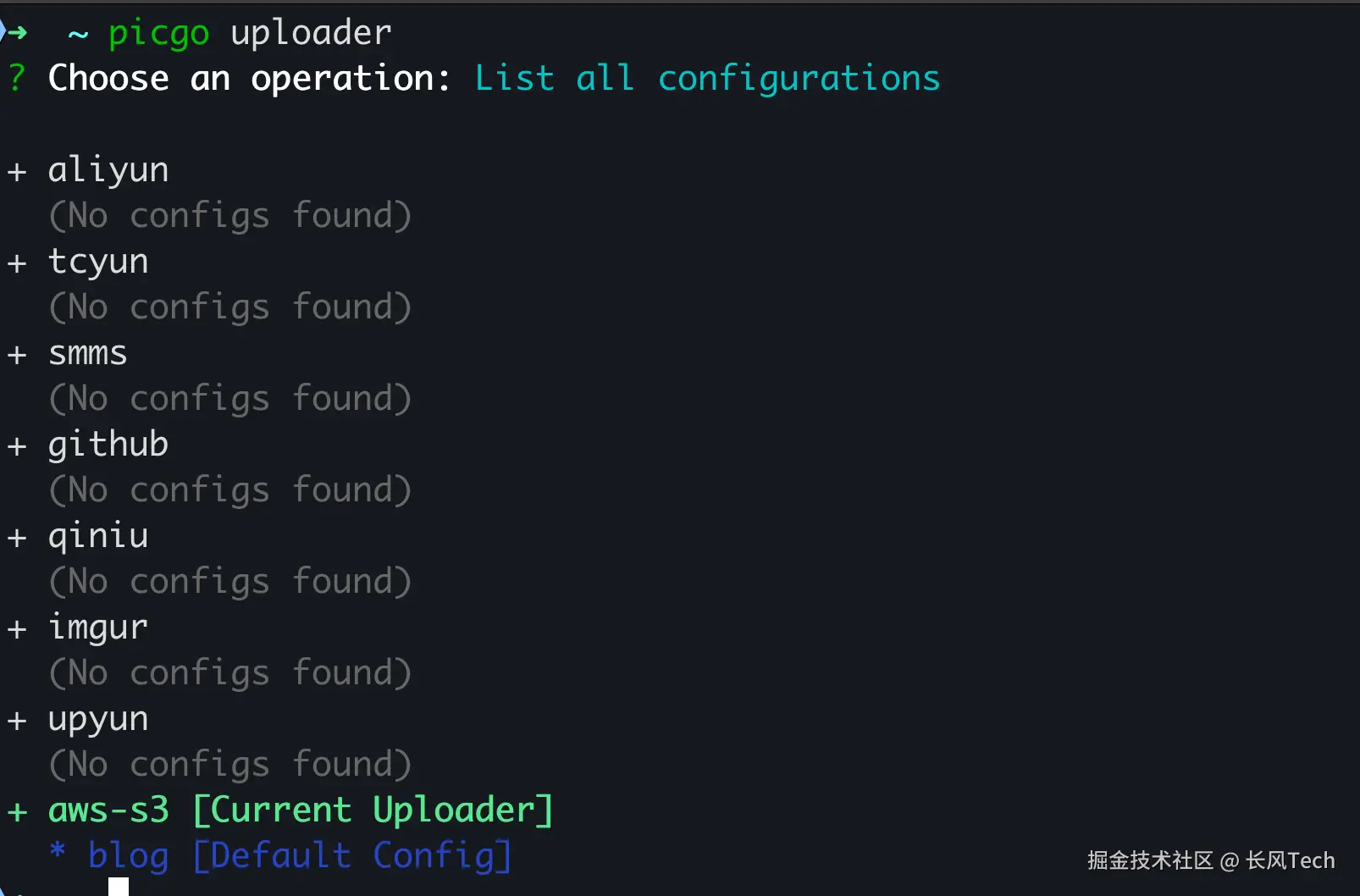Click the aws-s3 [Current Uploader] line
Viewport: 1360px width, 896px height.
pos(301,810)
